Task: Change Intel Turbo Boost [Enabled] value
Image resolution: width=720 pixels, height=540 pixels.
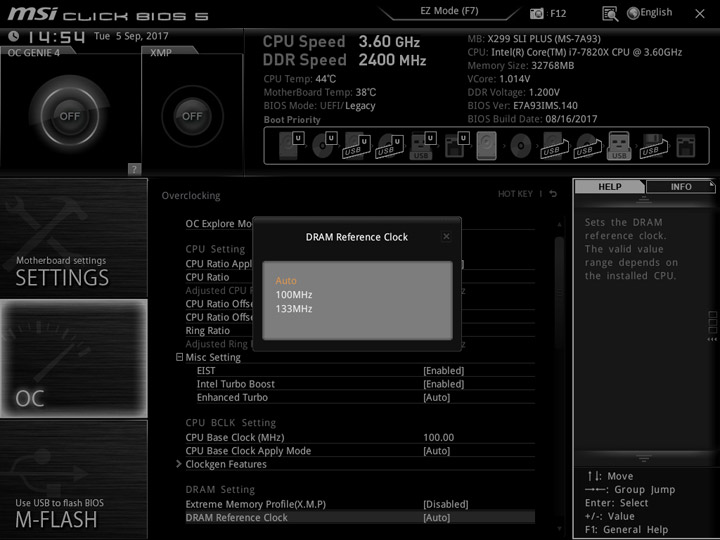Action: (x=444, y=384)
